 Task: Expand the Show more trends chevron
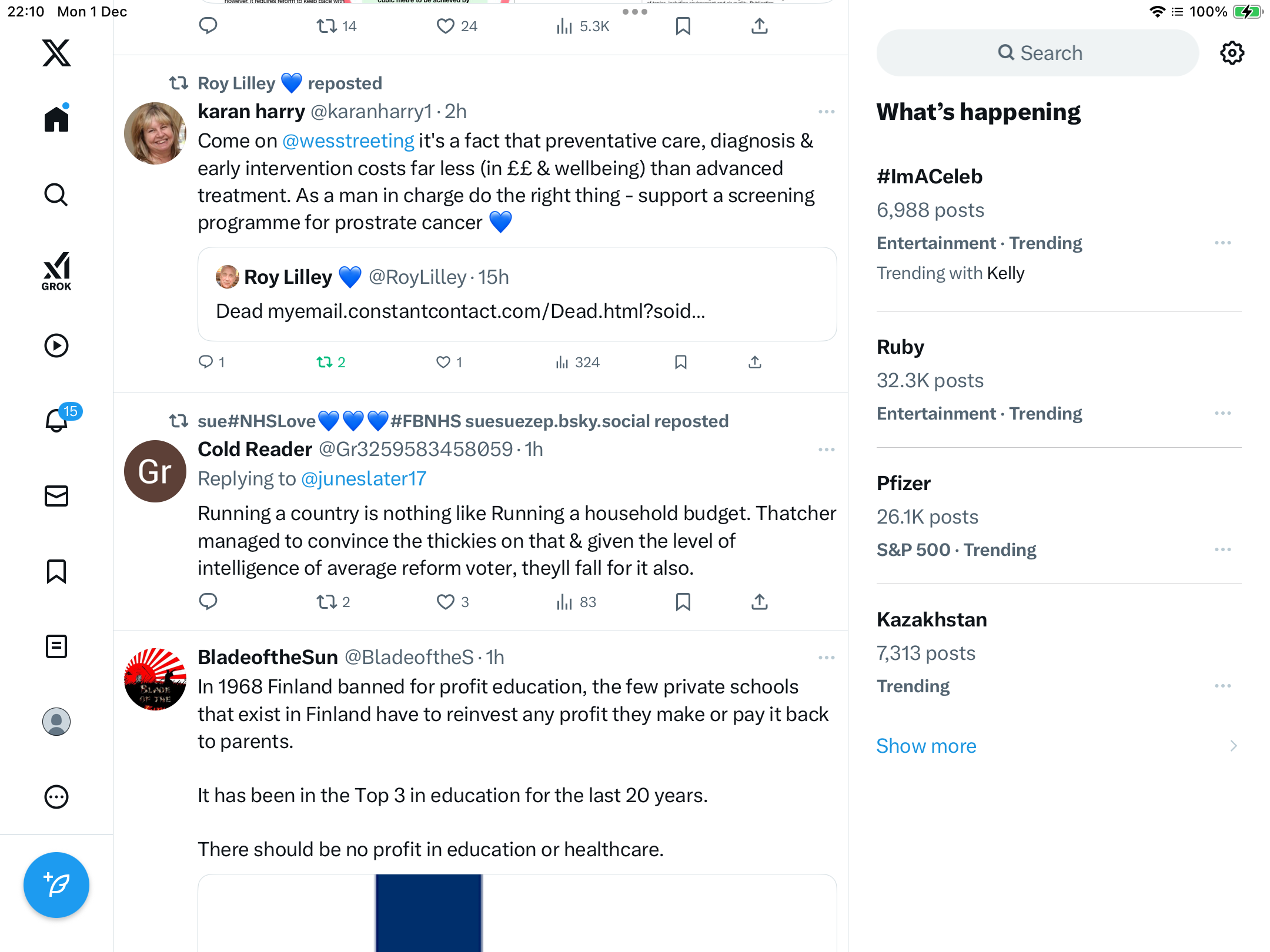[1234, 746]
